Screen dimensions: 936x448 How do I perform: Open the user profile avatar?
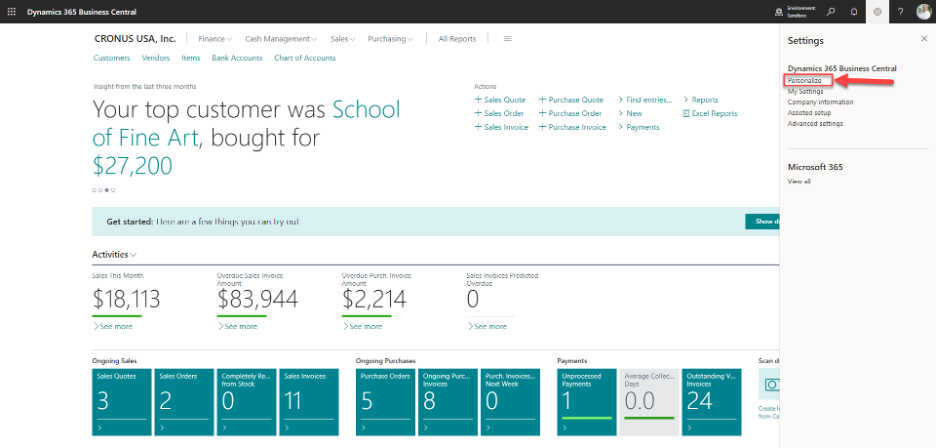[923, 12]
